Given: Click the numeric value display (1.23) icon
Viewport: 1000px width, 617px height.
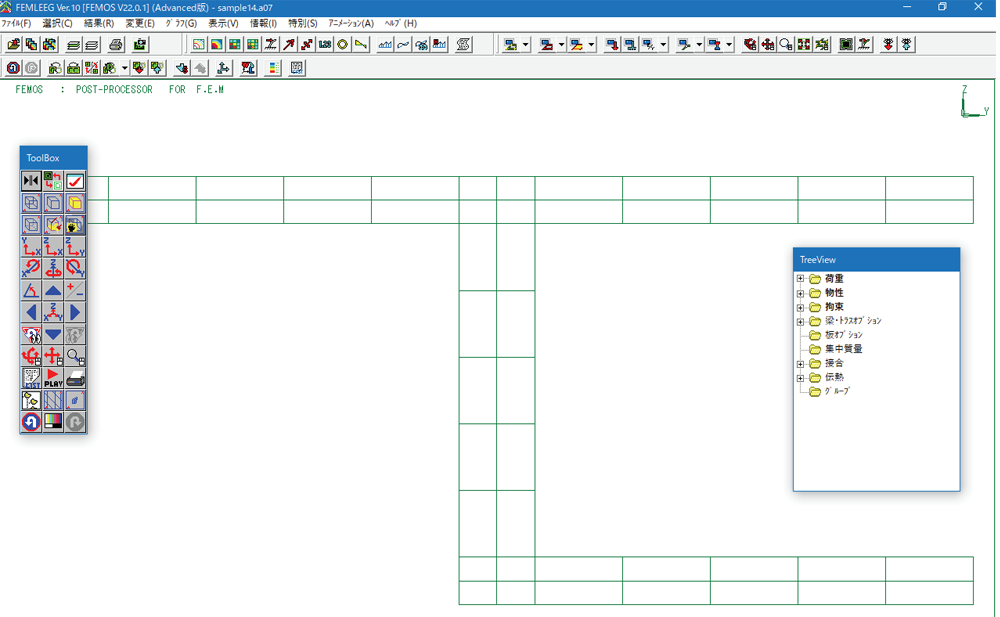Looking at the screenshot, I should click(325, 45).
